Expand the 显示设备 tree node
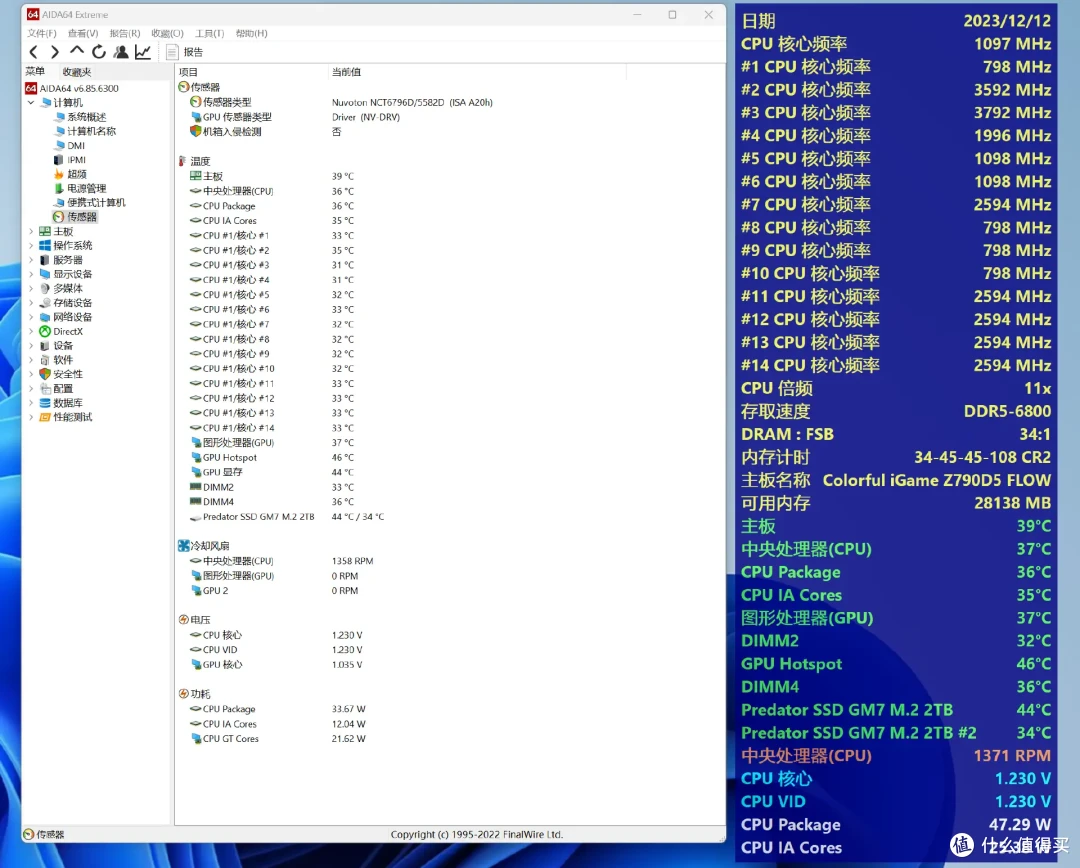 (31, 274)
